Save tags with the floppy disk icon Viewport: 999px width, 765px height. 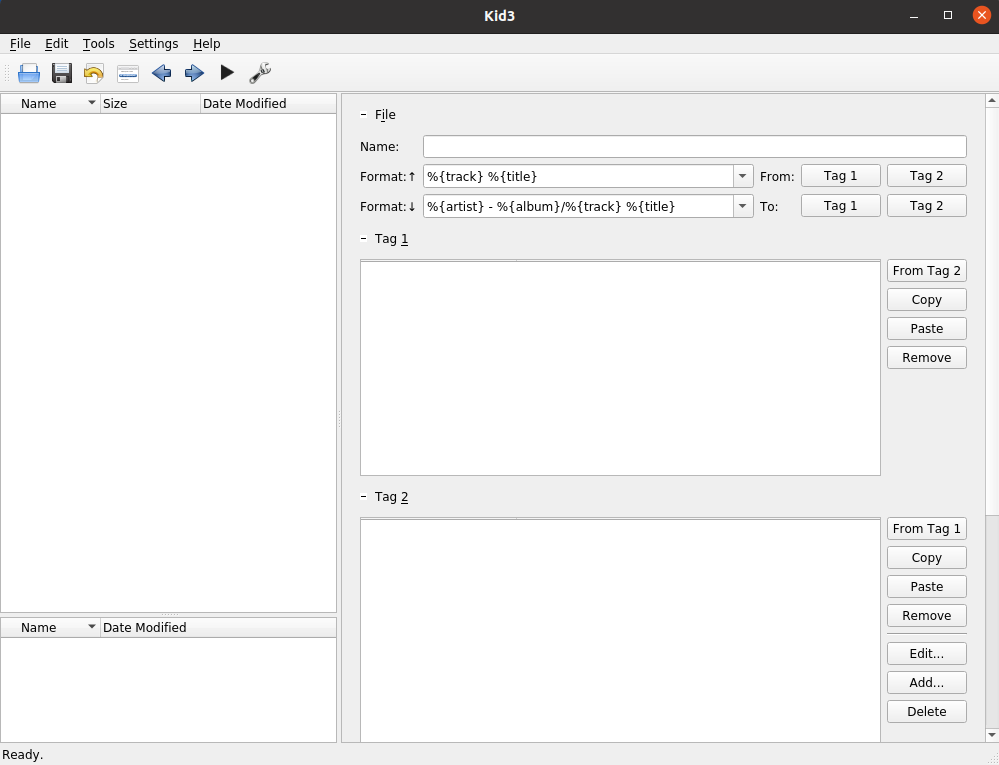pyautogui.click(x=61, y=72)
